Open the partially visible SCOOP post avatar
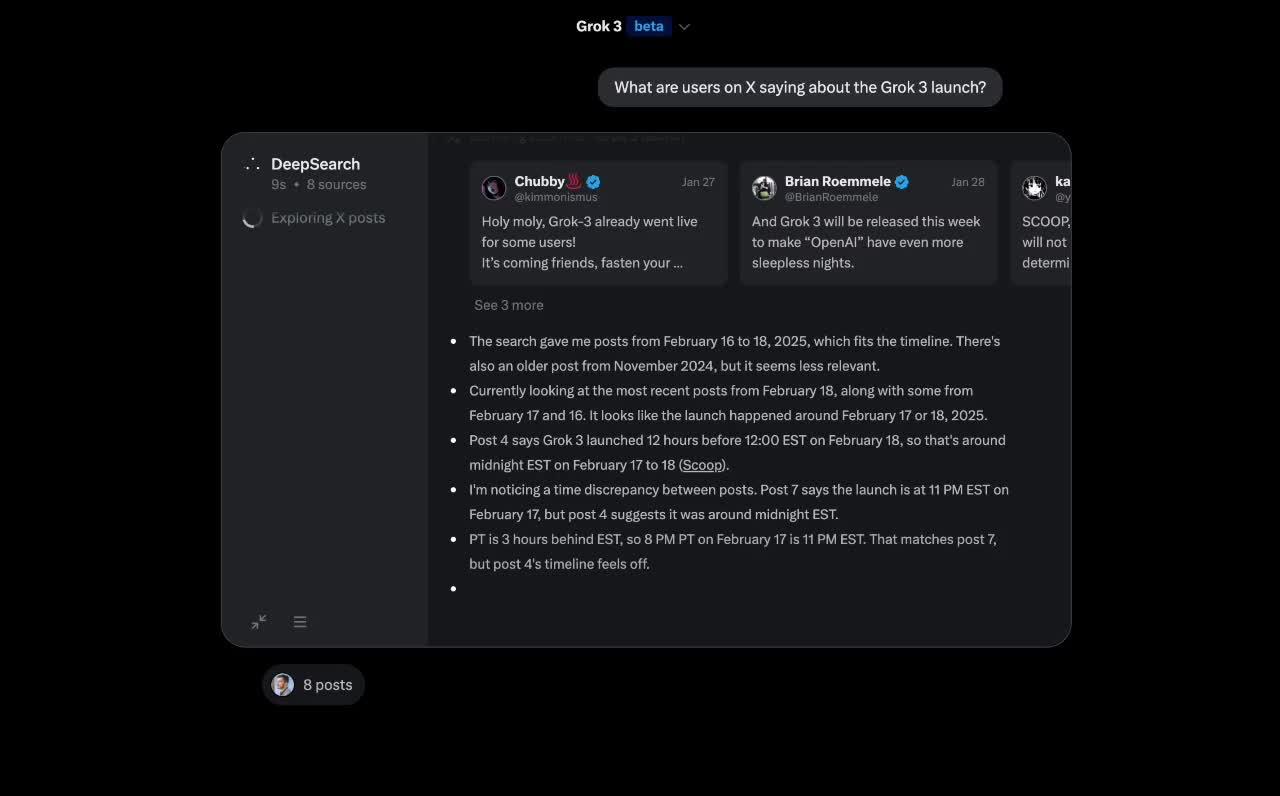 pos(1034,188)
